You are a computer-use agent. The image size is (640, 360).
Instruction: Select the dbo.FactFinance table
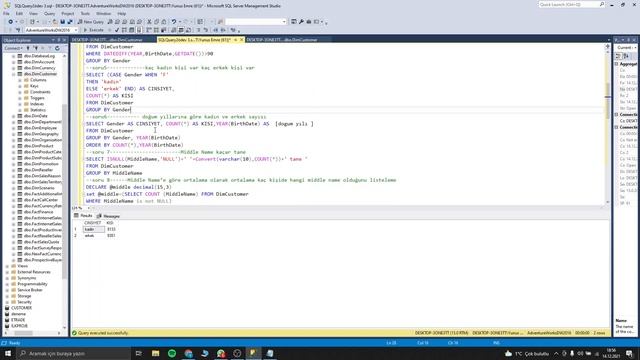pos(38,212)
